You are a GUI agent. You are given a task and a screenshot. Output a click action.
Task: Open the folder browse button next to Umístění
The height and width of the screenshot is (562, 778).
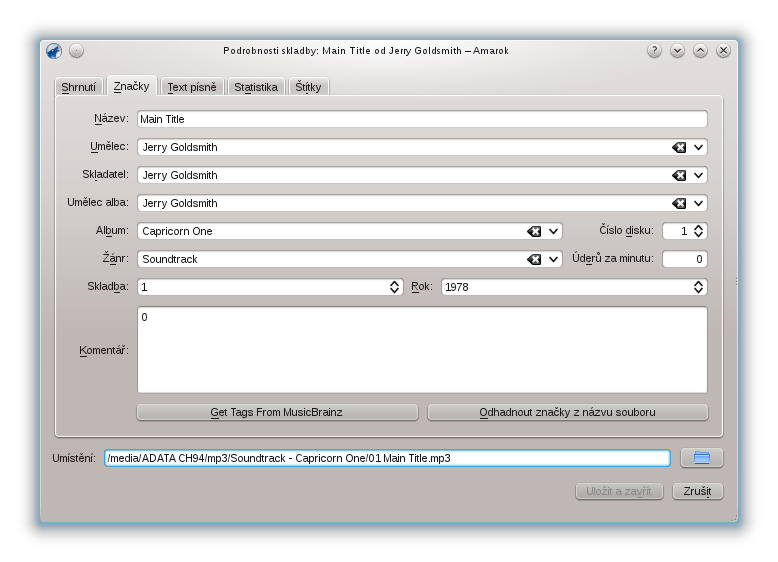click(702, 458)
